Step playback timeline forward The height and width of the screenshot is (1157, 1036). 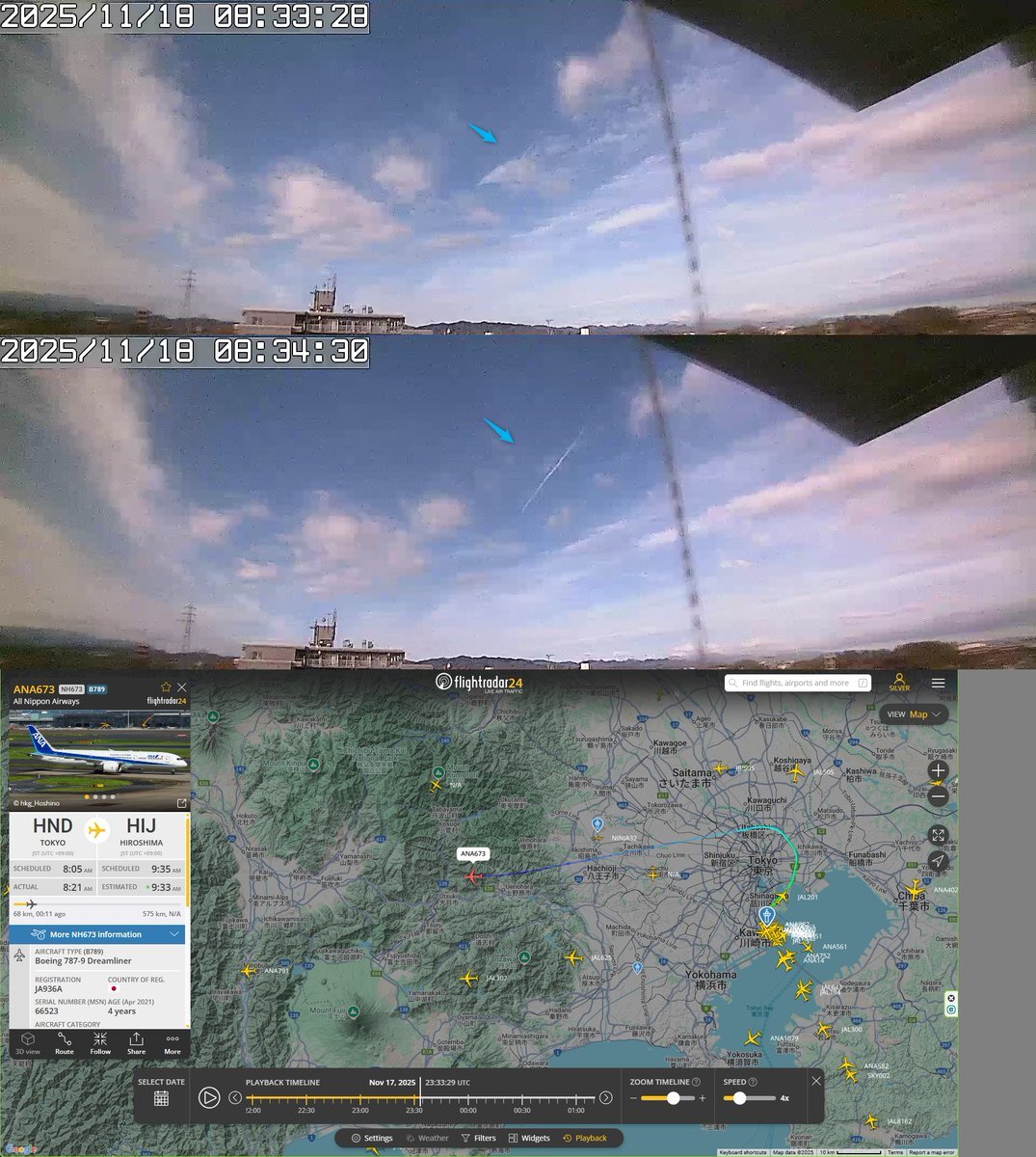(x=605, y=1097)
